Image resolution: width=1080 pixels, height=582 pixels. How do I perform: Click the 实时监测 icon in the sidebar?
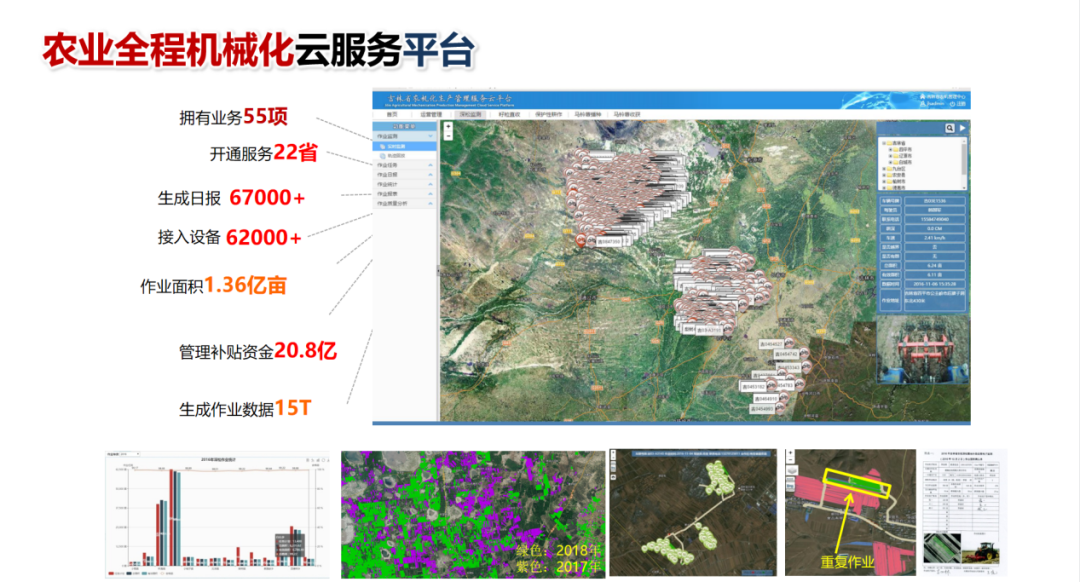click(382, 146)
